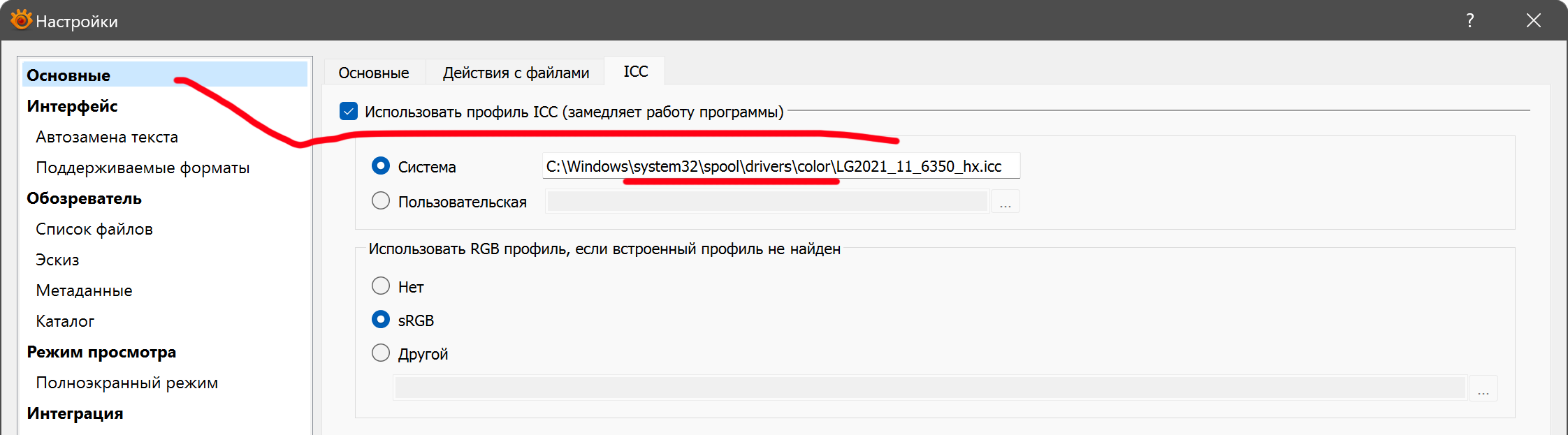Switch to the Основные tab

click(x=374, y=73)
